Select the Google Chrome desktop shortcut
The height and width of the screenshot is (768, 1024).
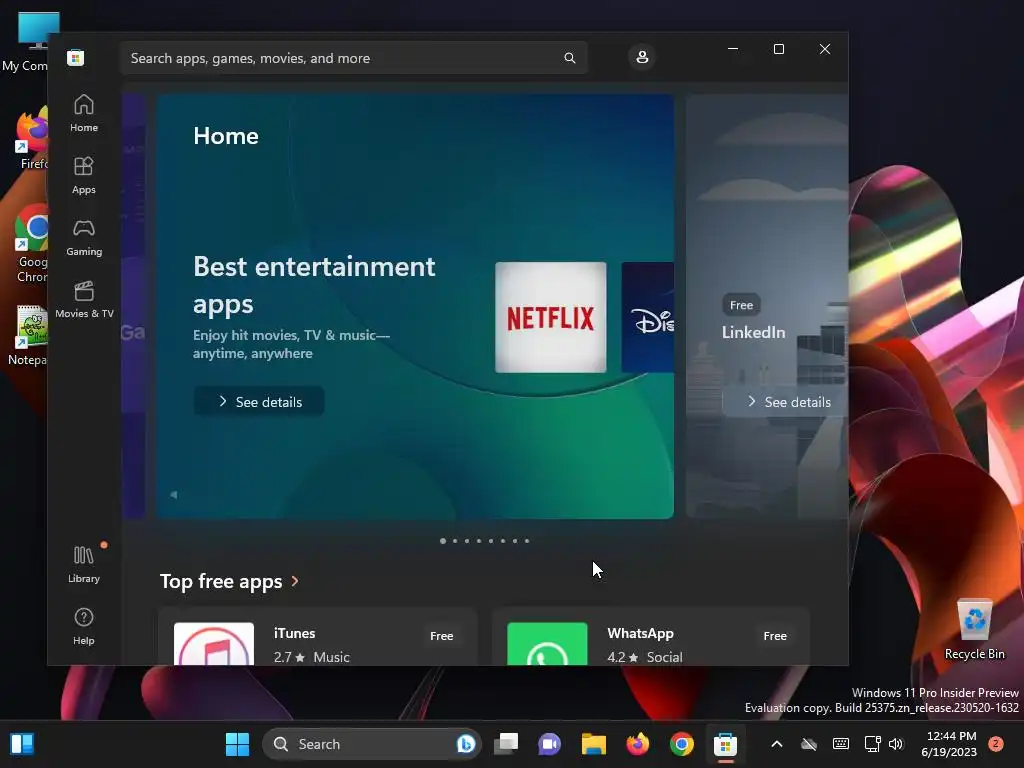pos(33,244)
